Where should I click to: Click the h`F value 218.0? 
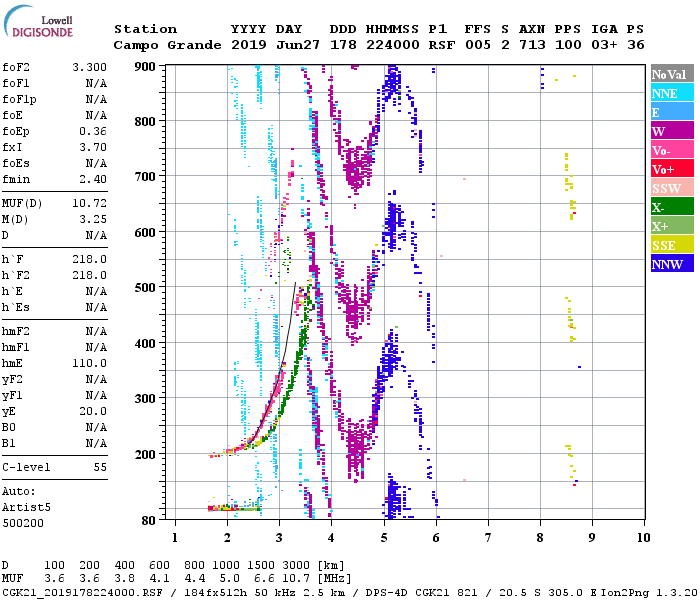tap(89, 259)
